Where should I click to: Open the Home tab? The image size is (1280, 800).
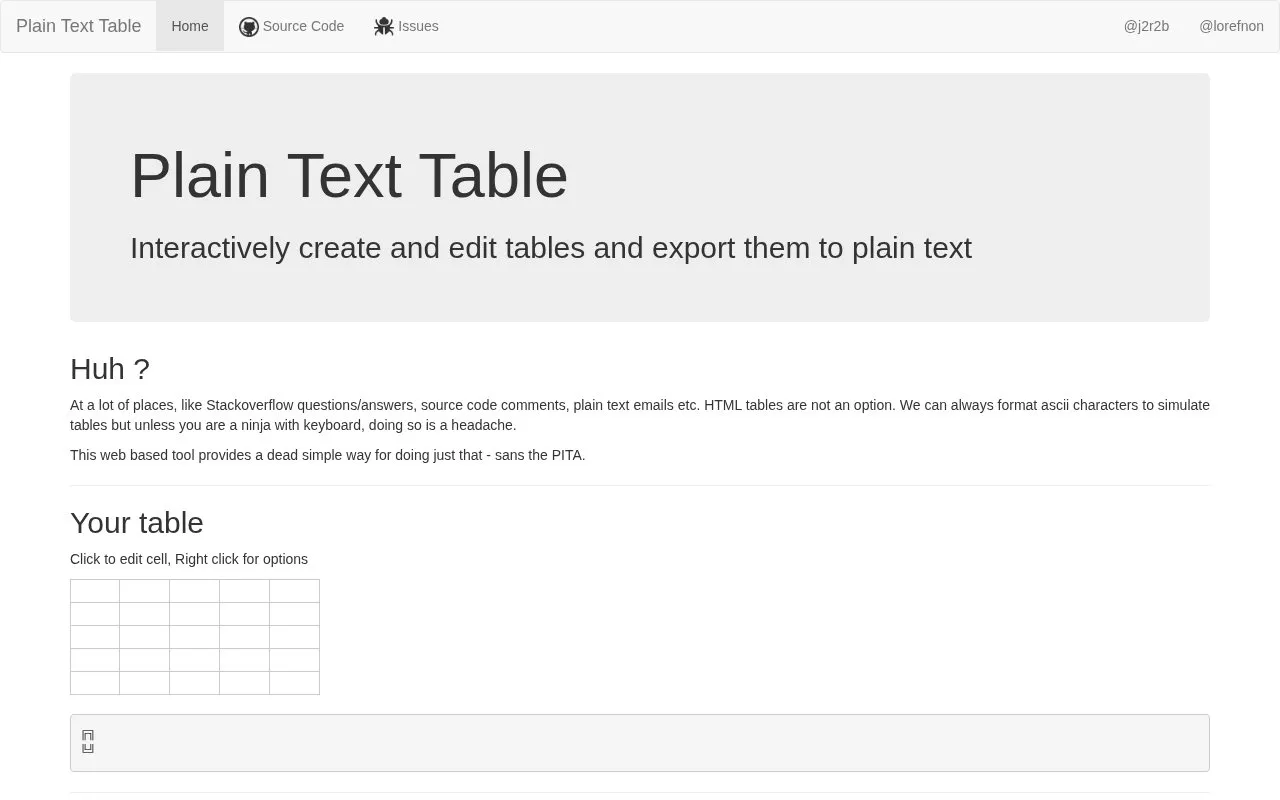[x=190, y=26]
